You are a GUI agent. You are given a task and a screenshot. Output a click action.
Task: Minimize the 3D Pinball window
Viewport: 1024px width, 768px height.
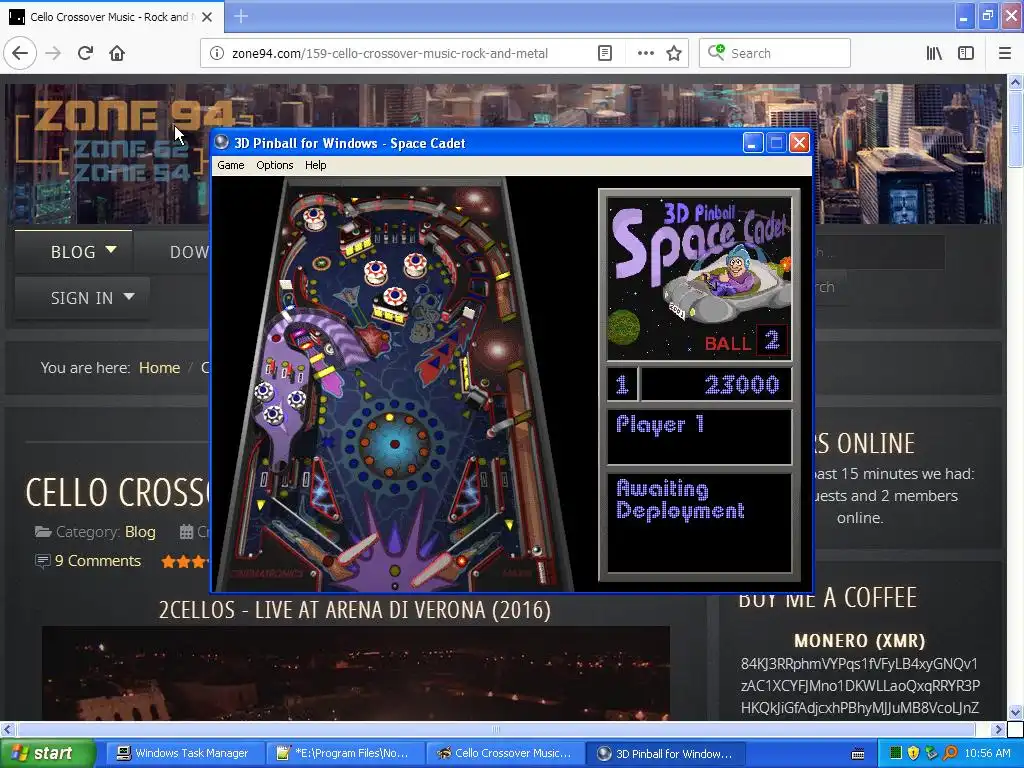pyautogui.click(x=753, y=143)
